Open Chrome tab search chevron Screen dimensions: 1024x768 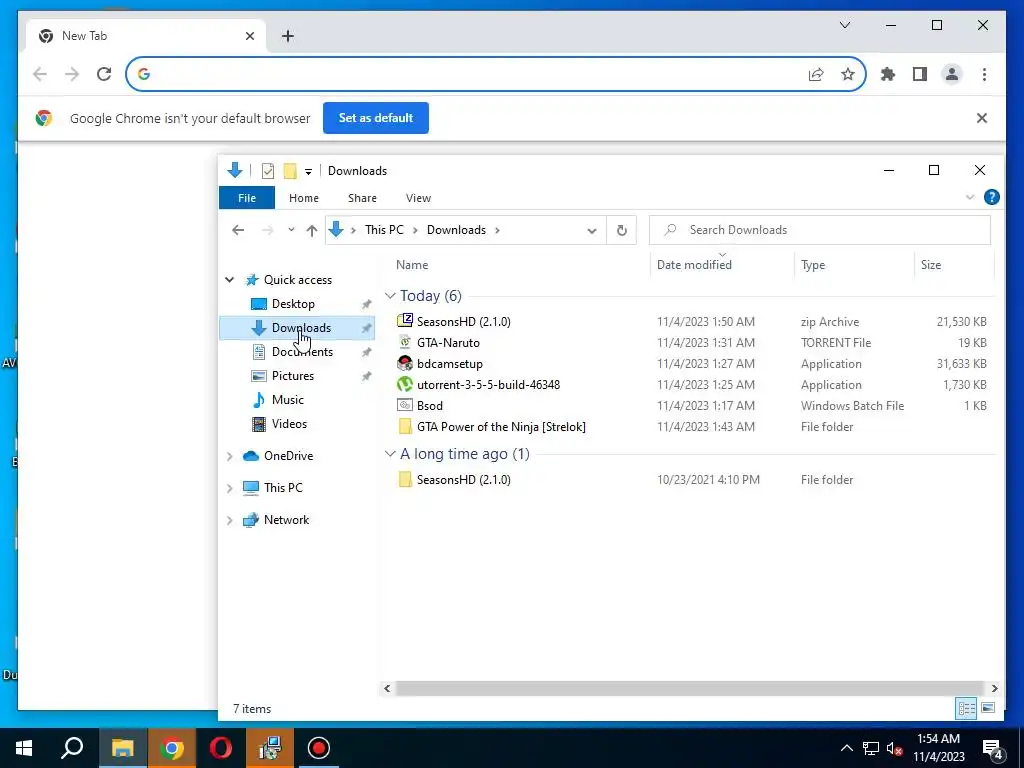pyautogui.click(x=844, y=25)
